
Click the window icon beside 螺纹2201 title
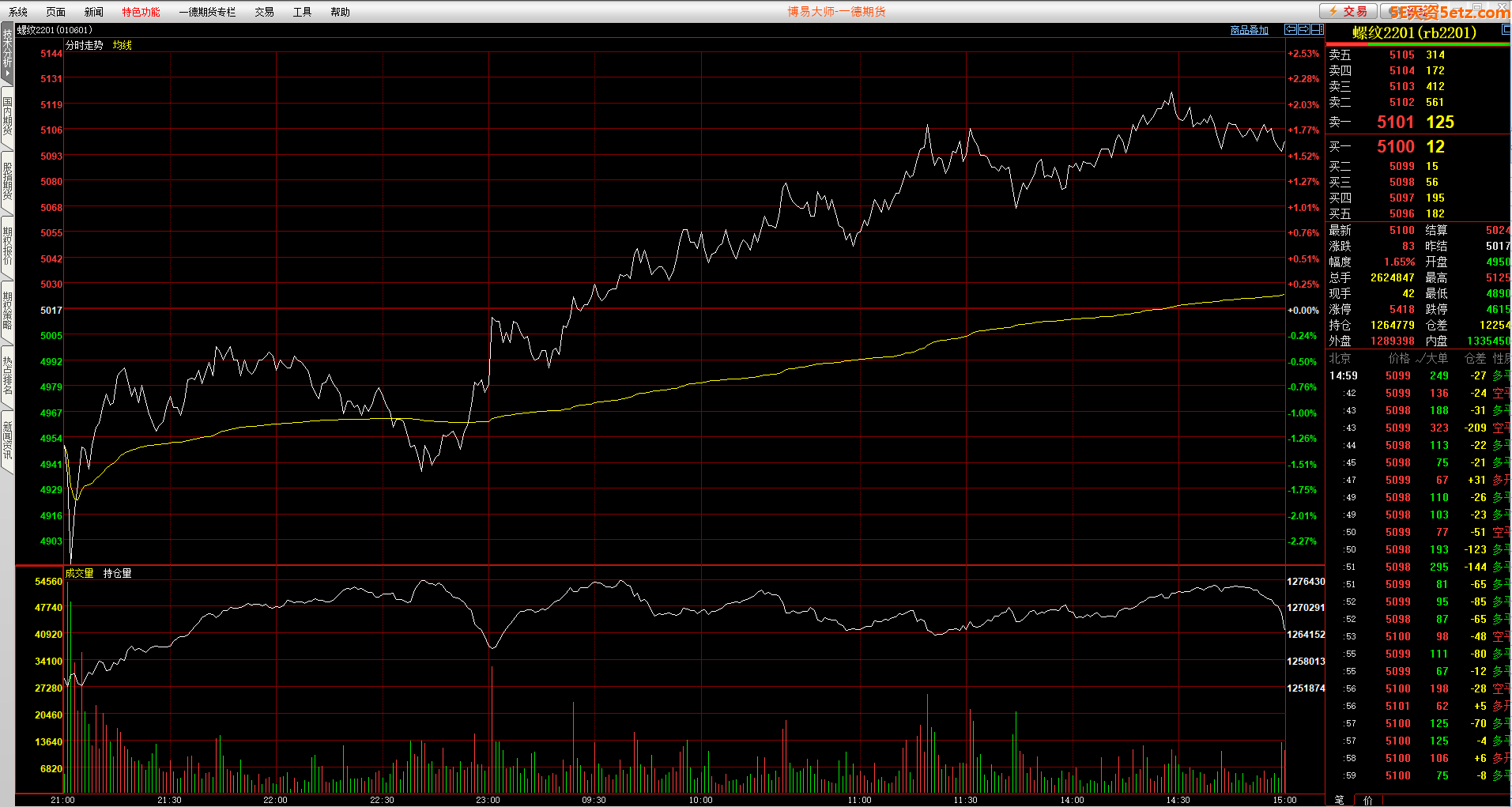click(x=1505, y=30)
